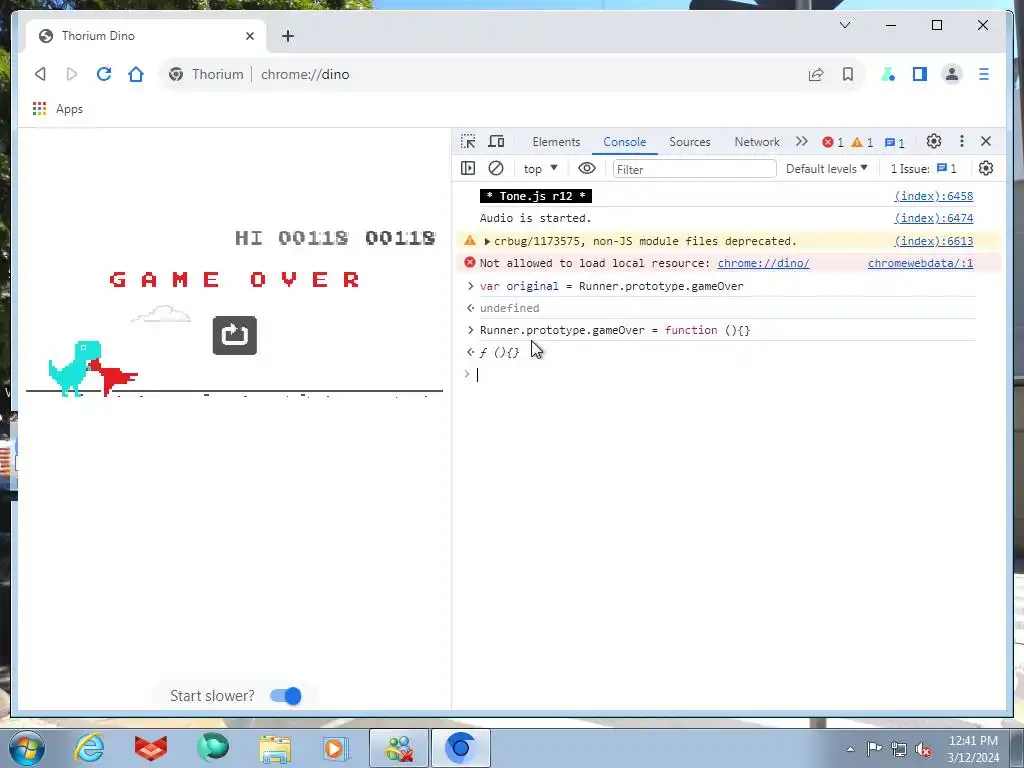This screenshot has height=768, width=1024.
Task: Open the Network tab
Action: click(x=757, y=142)
